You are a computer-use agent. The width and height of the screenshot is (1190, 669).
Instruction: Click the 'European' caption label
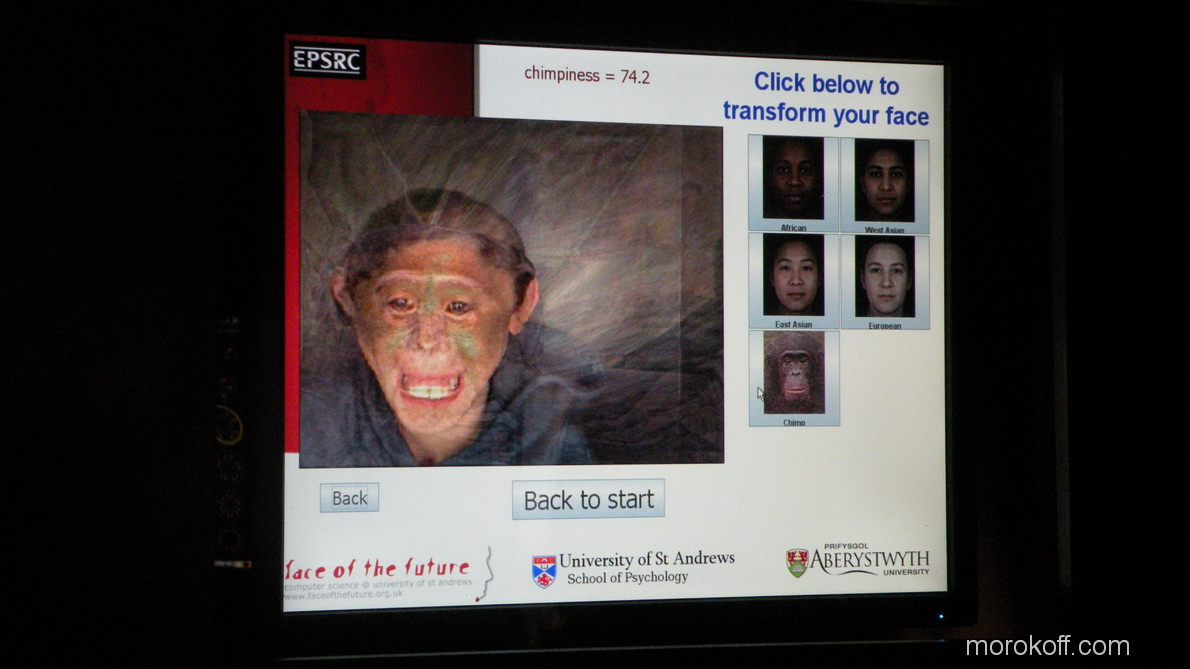pos(884,326)
